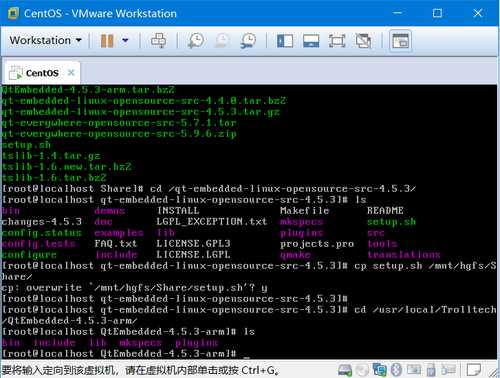500x378 pixels.
Task: Click 'tslib-1.4.tar.gz' file name
Action: (51, 156)
